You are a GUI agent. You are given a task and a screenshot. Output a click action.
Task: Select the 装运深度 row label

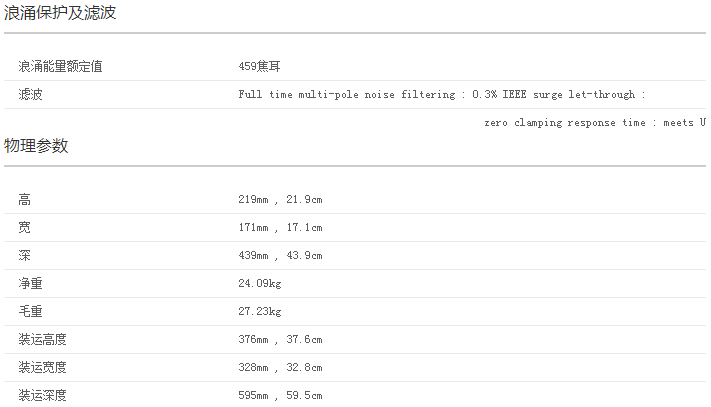(x=42, y=396)
